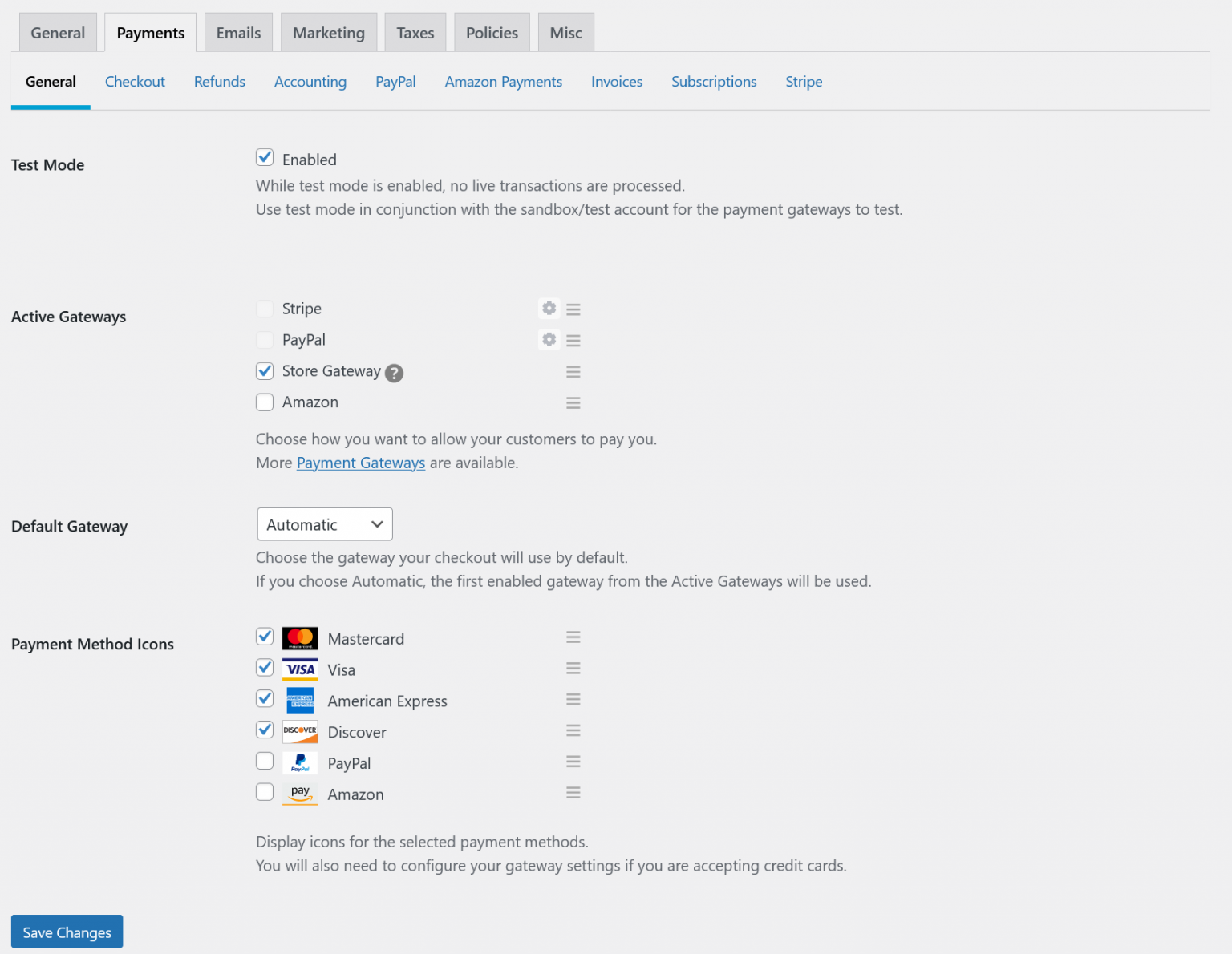Enable the Amazon active gateway

coord(265,402)
